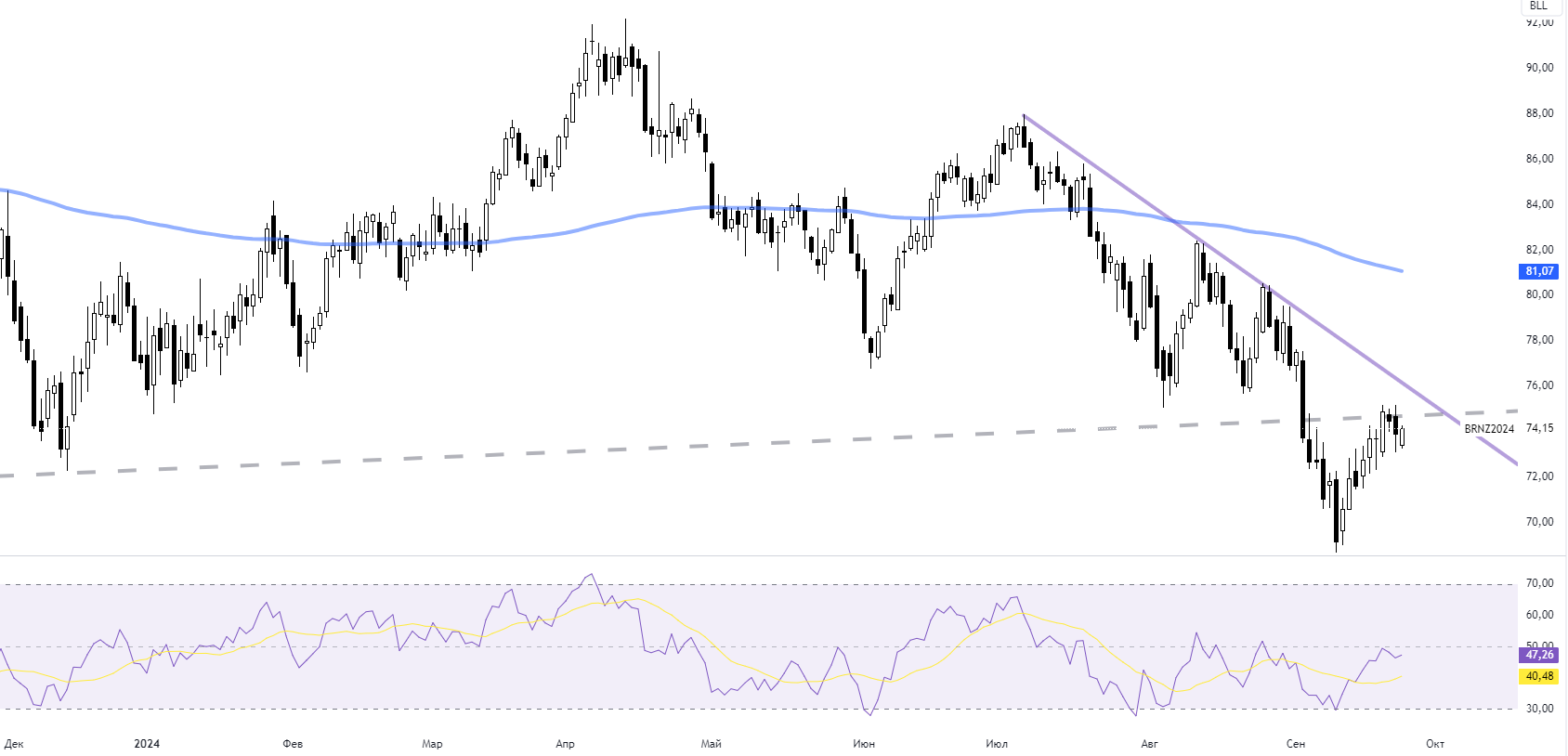Click the 70,00 label on main price scale
The width and height of the screenshot is (1568, 756).
(1539, 522)
